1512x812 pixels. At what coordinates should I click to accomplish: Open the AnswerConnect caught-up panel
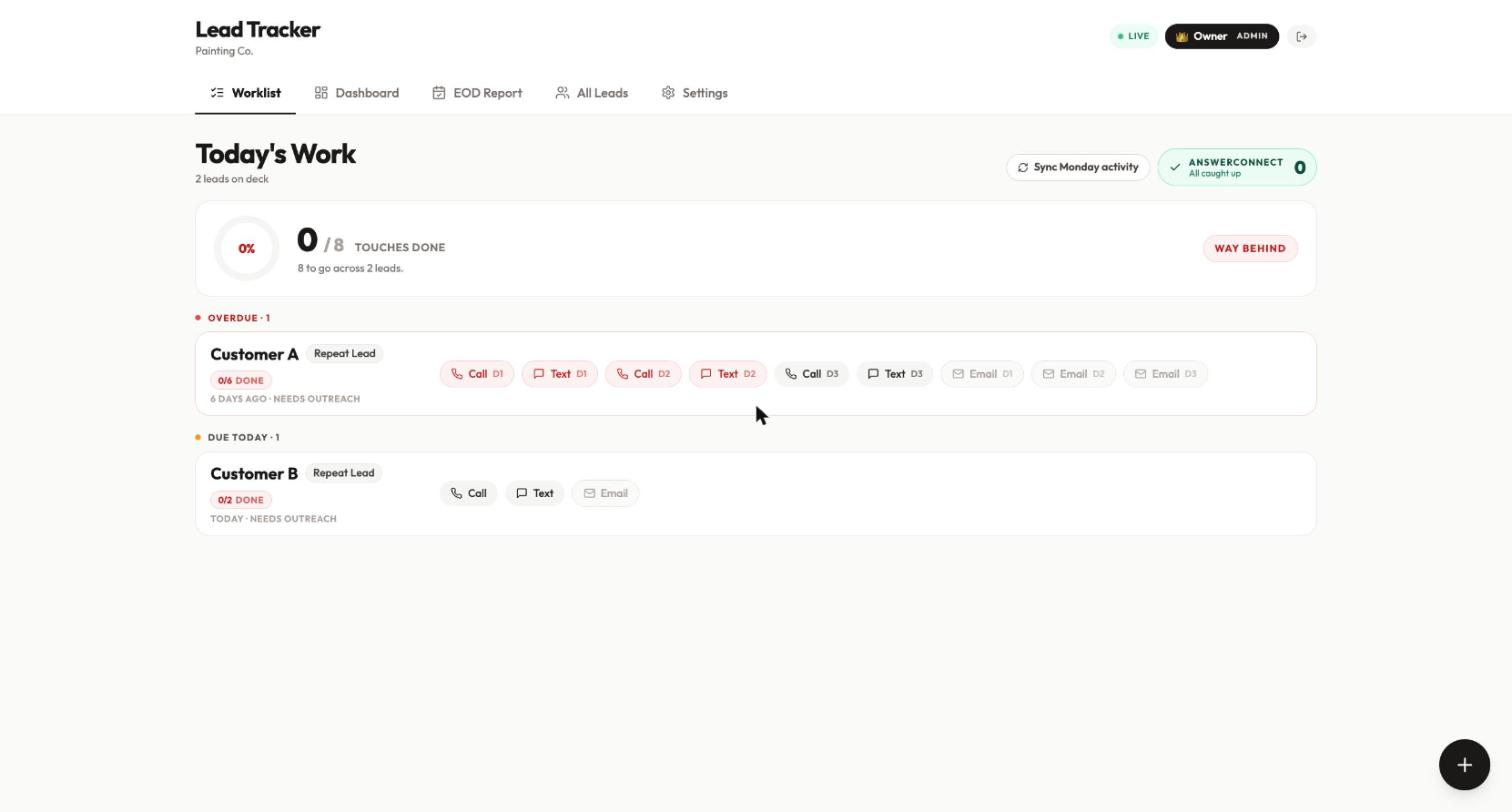coord(1237,168)
